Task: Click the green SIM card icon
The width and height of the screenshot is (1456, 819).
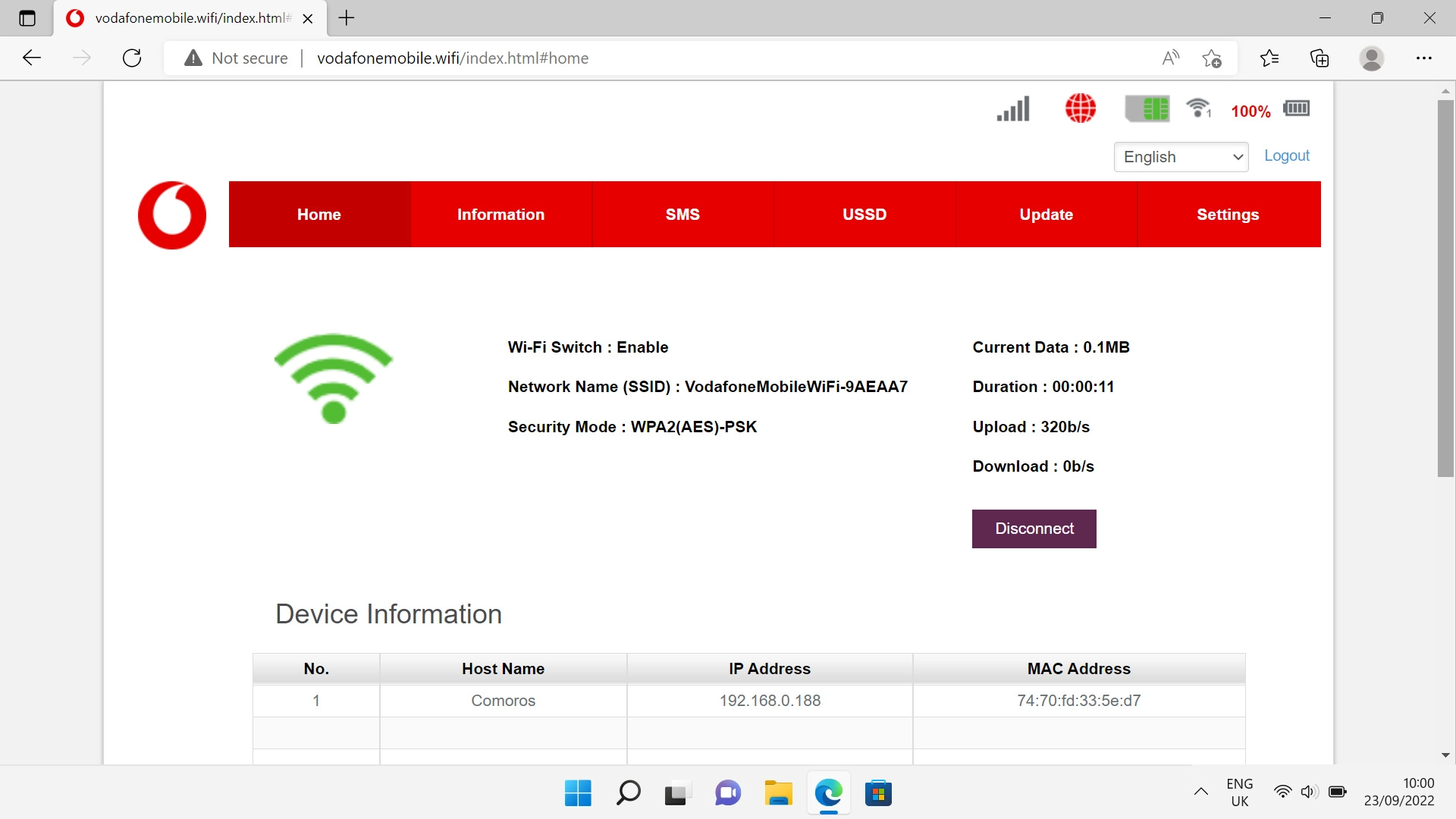Action: point(1147,108)
